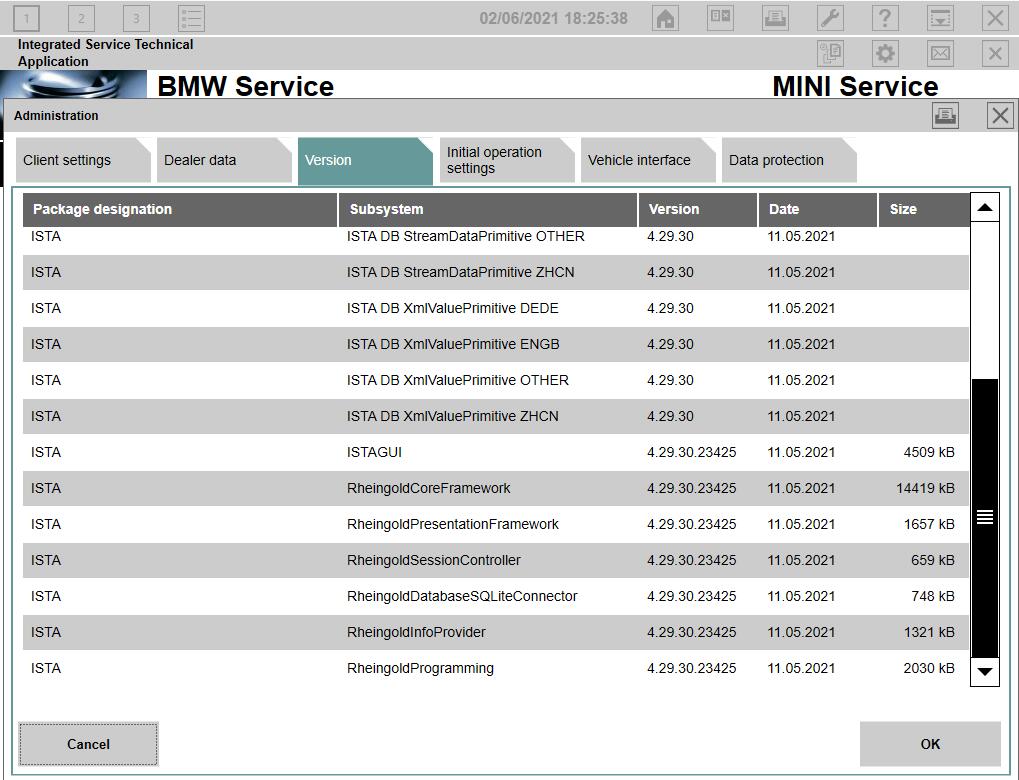1019x780 pixels.
Task: Open the wrench administration icon
Action: pyautogui.click(x=831, y=18)
